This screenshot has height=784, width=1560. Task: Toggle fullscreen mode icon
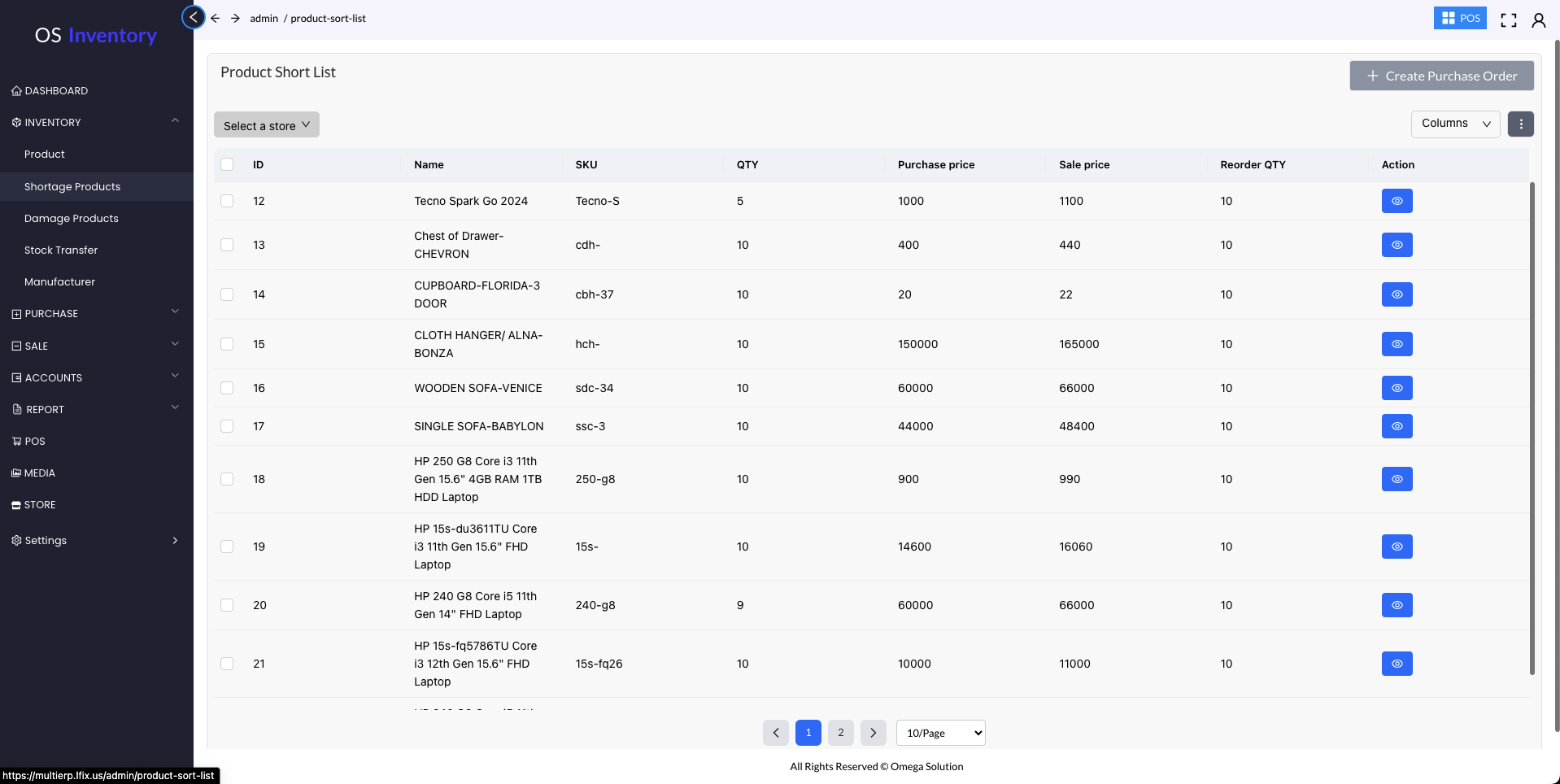(1508, 20)
